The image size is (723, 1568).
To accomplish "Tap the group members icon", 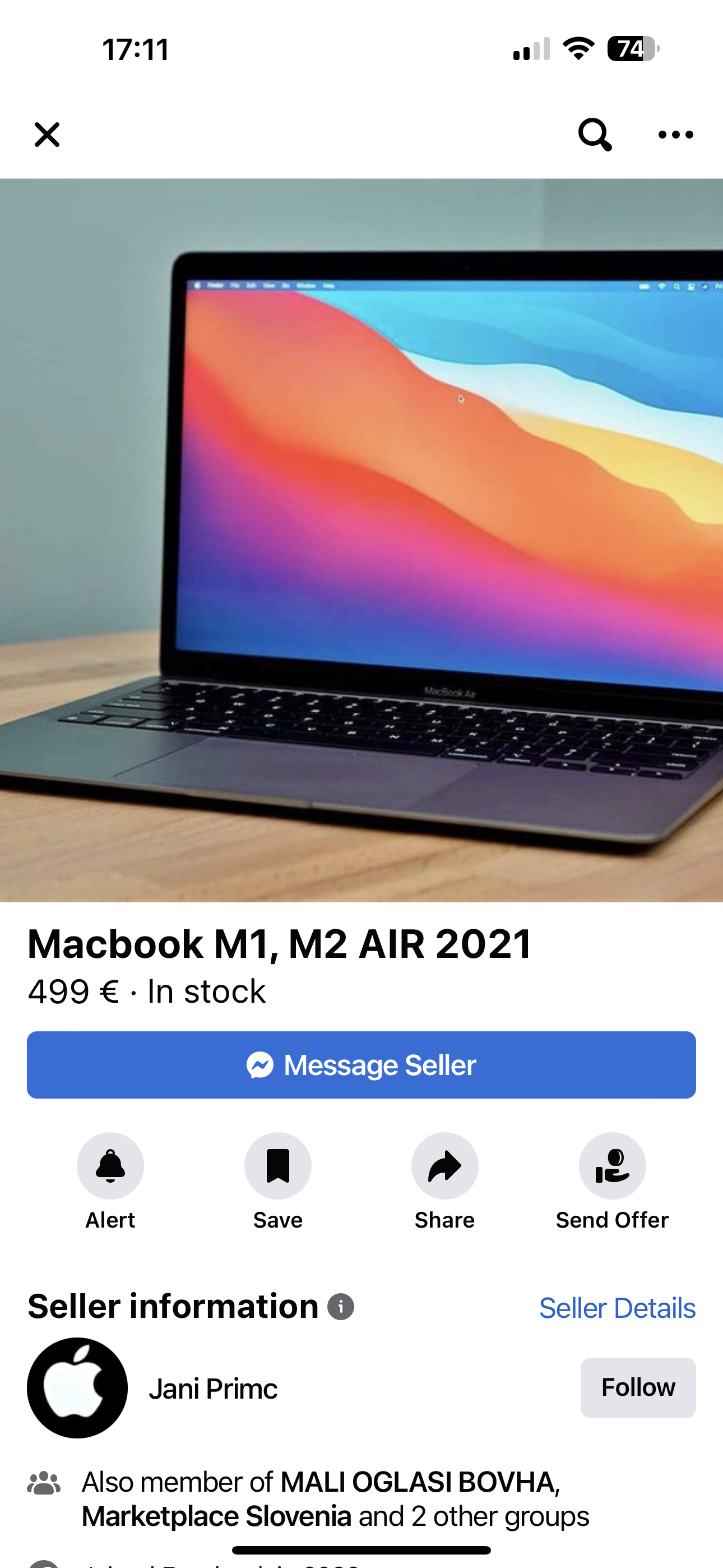I will [44, 1483].
